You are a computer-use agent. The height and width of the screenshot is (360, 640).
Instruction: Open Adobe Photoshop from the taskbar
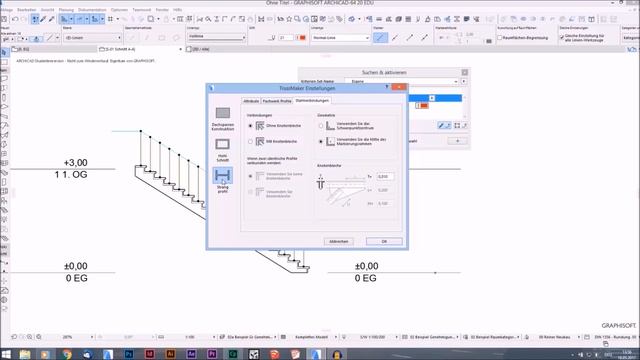click(x=129, y=354)
